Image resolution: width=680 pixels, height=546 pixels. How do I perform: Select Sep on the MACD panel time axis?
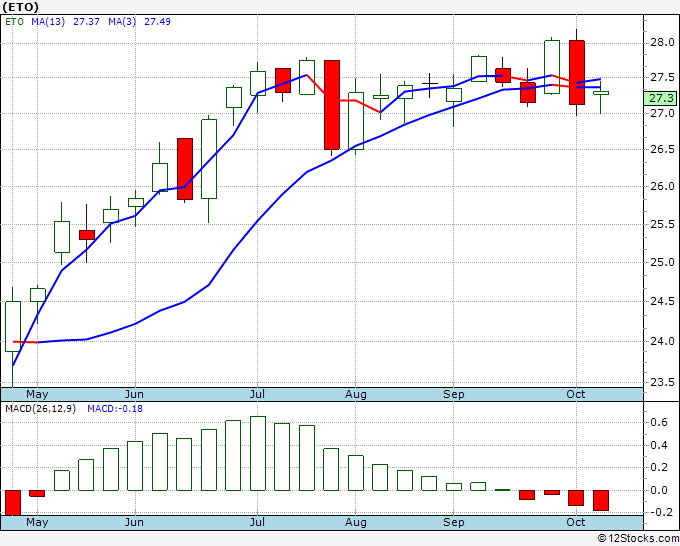pyautogui.click(x=454, y=522)
